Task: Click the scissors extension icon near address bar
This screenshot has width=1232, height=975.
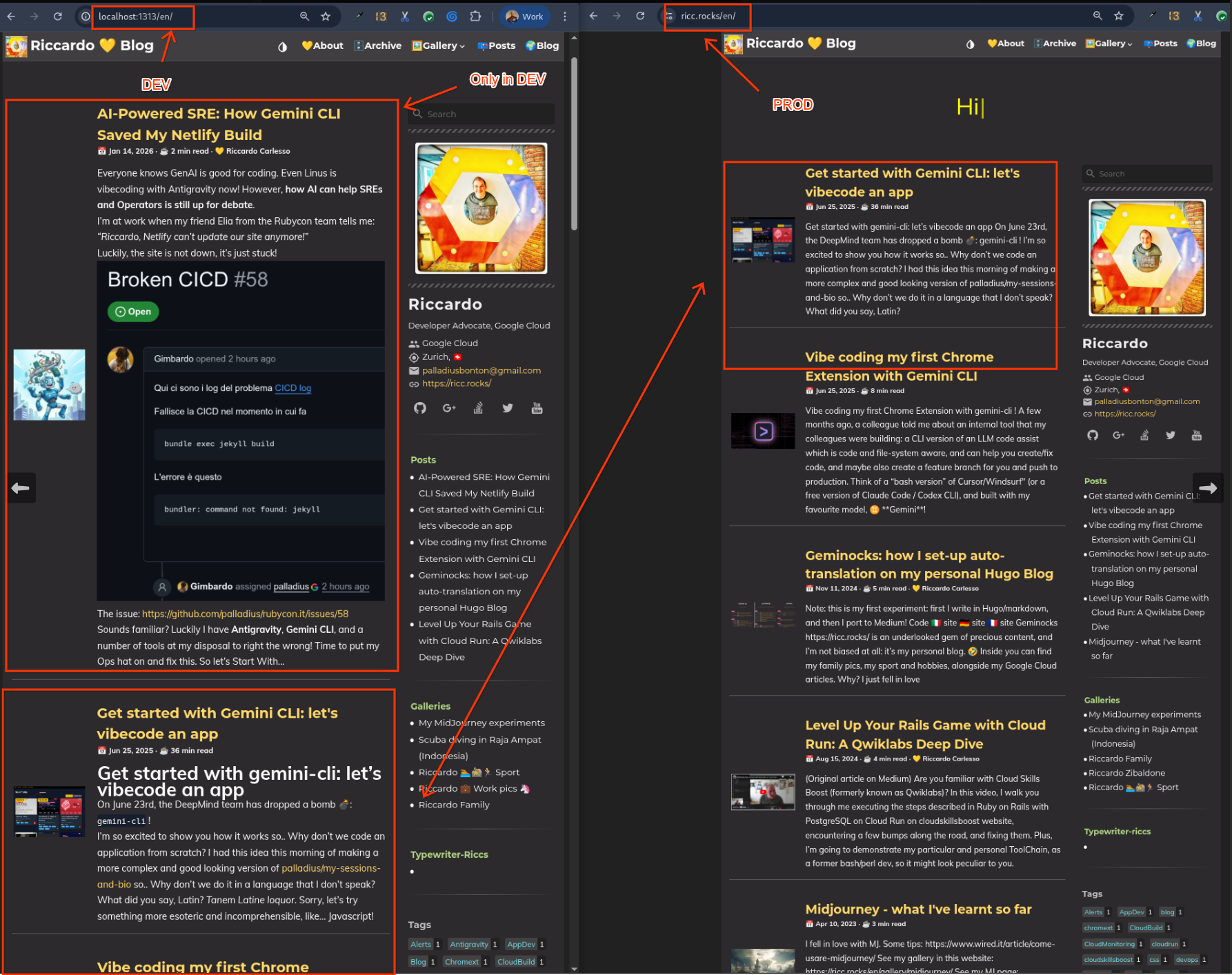Action: coord(405,16)
